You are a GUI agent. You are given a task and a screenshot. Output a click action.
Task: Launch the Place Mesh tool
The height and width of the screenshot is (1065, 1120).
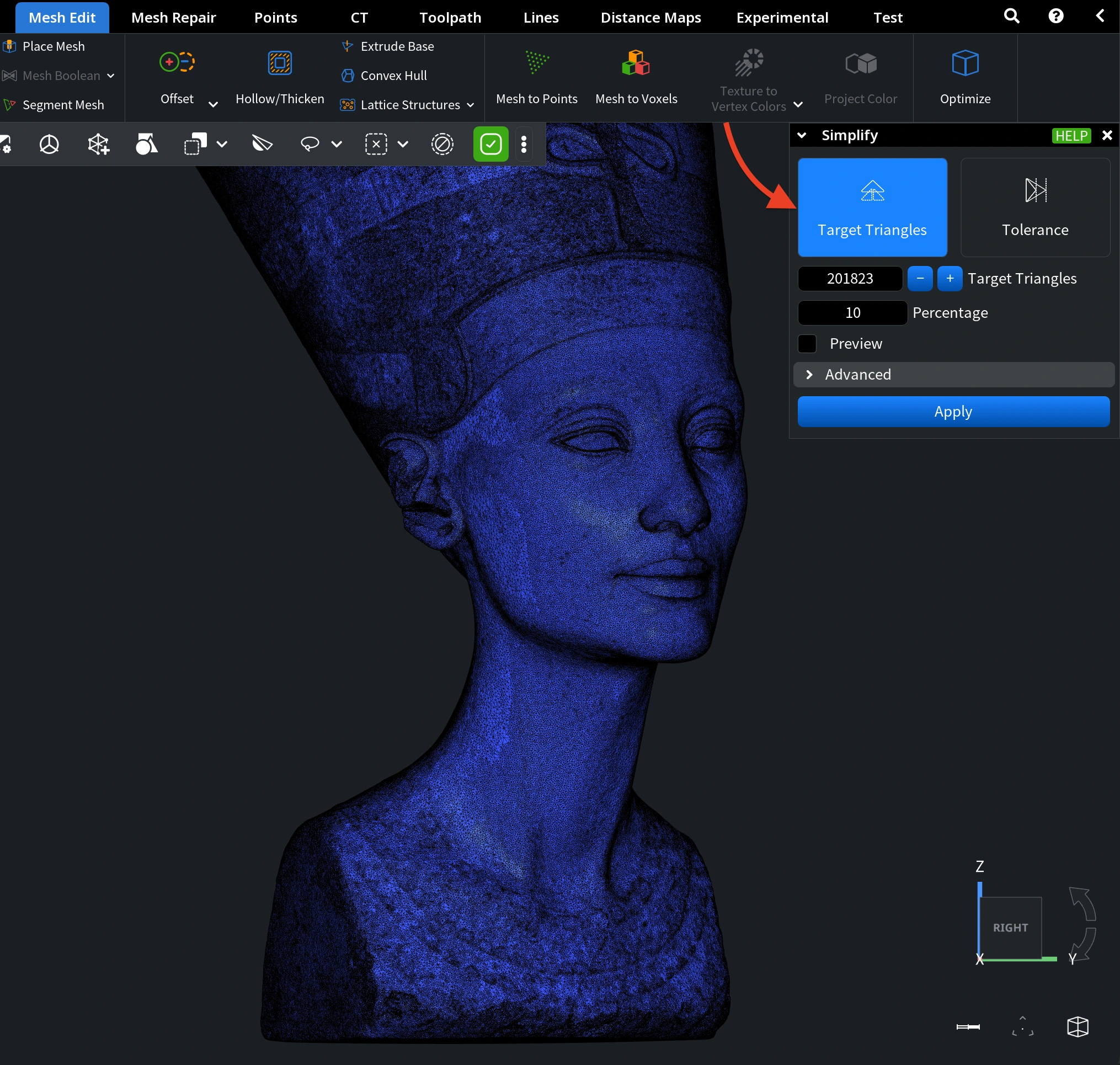[x=44, y=46]
